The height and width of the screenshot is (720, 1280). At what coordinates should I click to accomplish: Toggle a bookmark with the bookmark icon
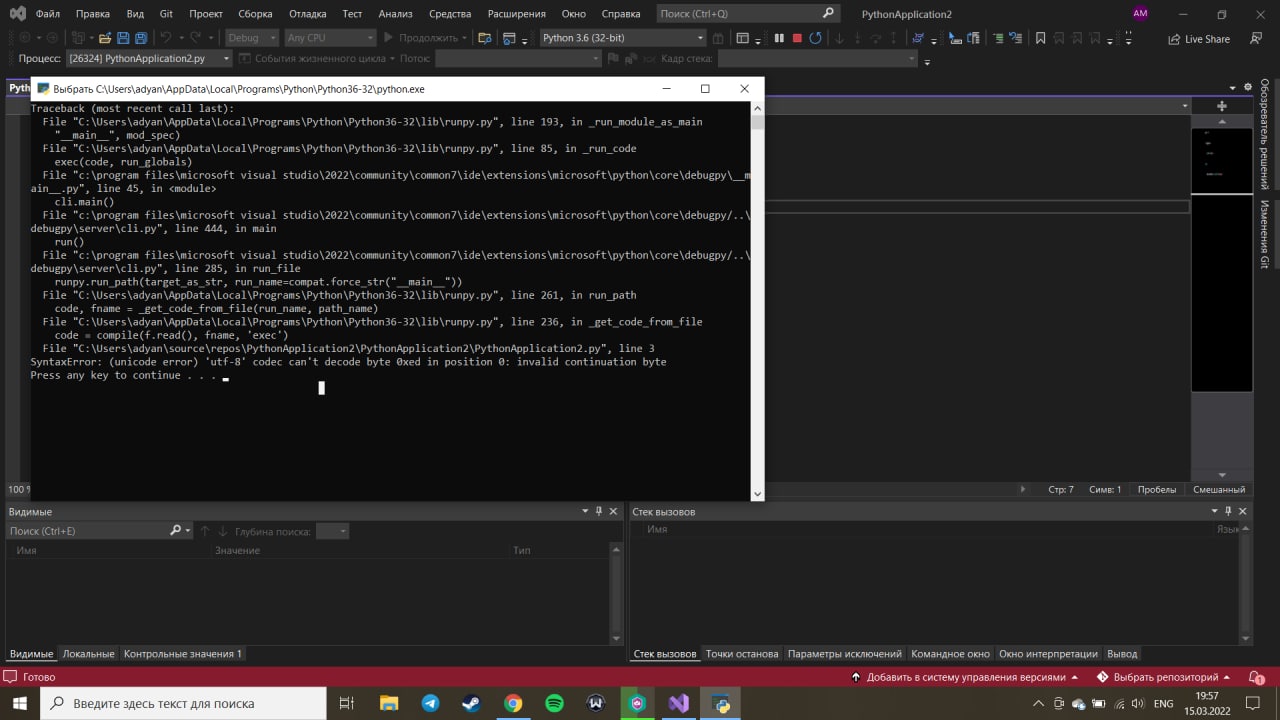point(1040,38)
